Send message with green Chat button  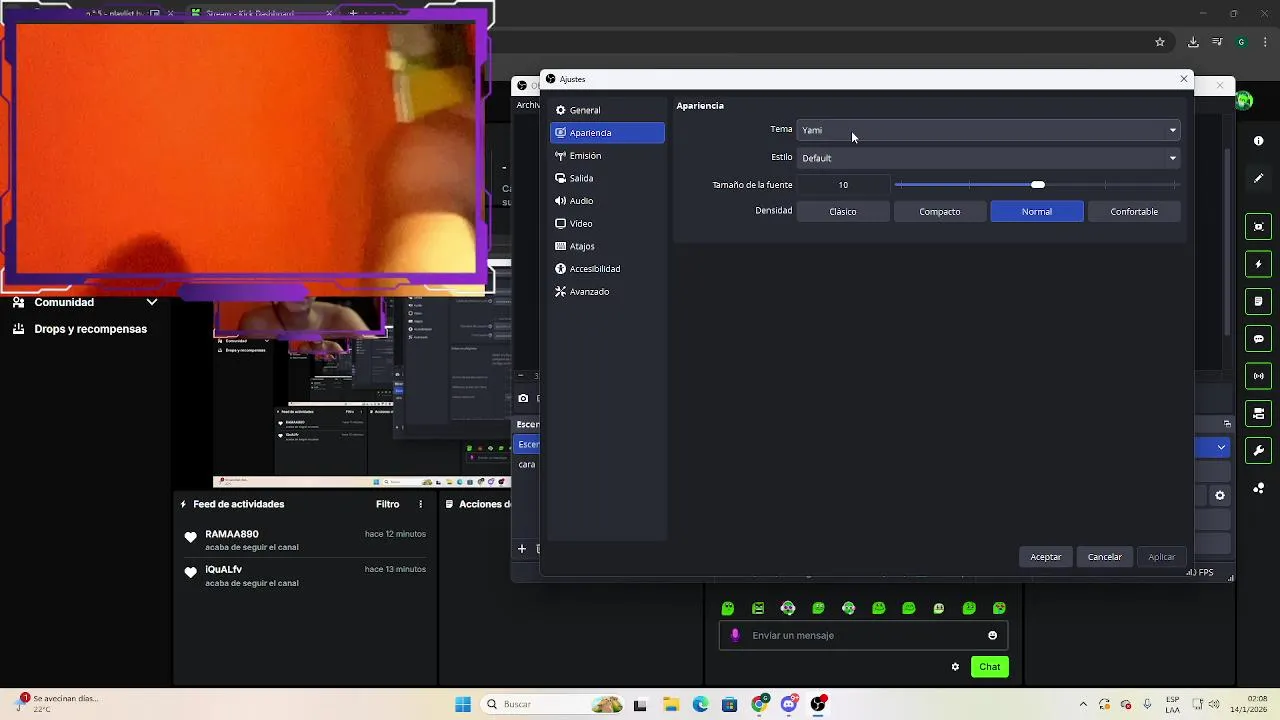tap(990, 667)
